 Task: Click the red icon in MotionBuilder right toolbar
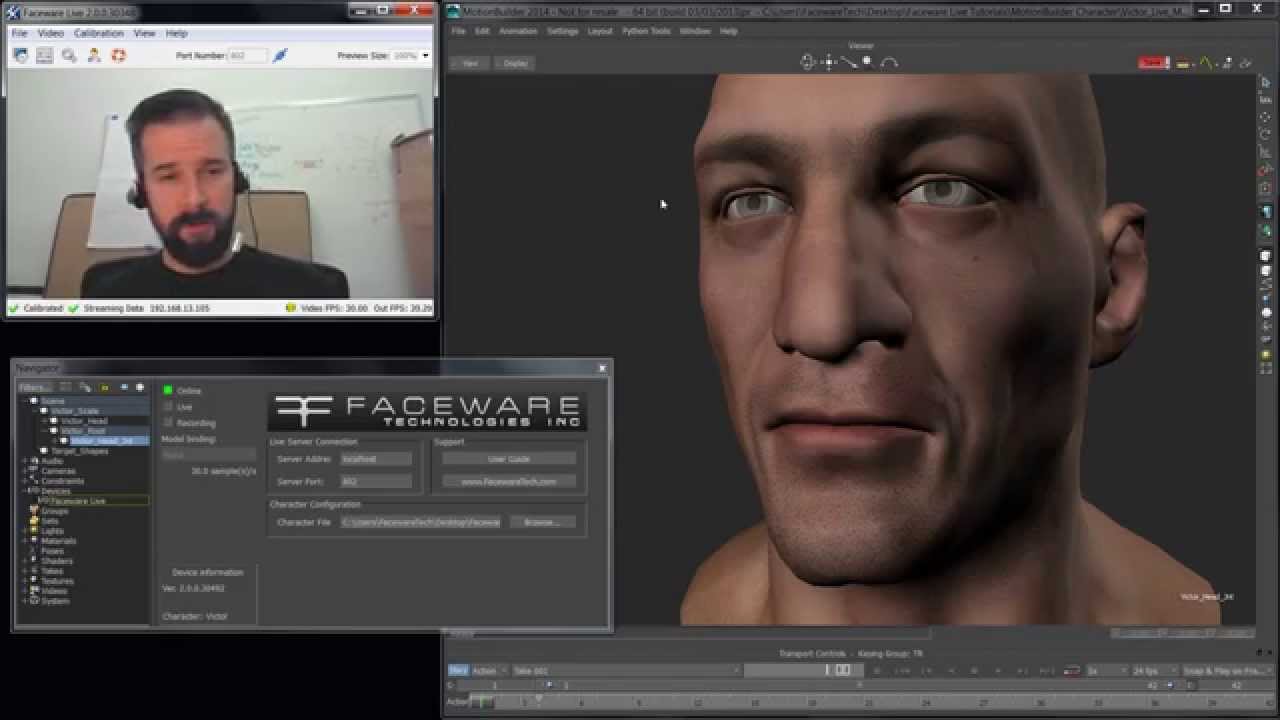1266,171
